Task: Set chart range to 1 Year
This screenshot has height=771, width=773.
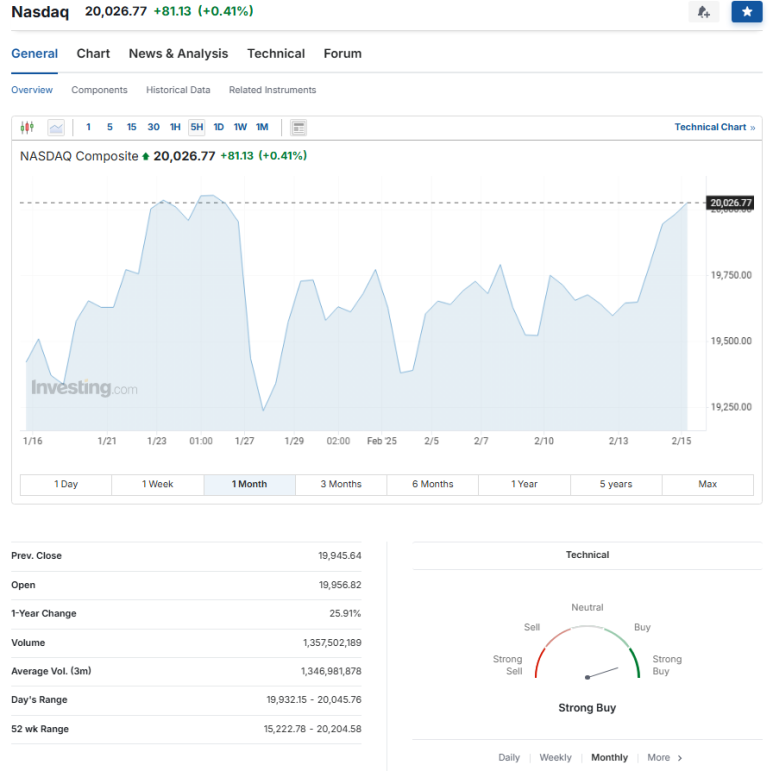Action: pos(524,484)
